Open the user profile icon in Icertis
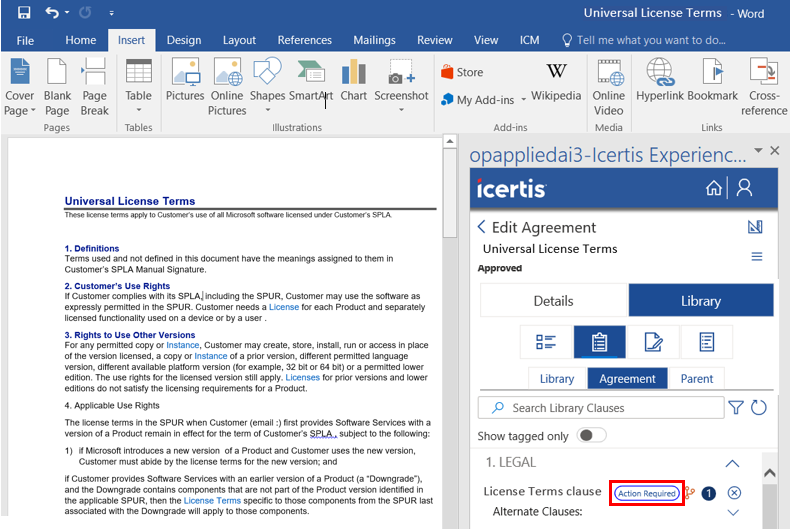Screen dimensions: 790x529 (743, 188)
